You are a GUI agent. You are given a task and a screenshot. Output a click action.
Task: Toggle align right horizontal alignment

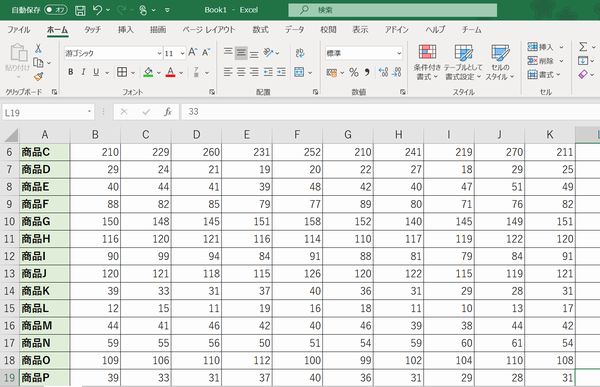[x=254, y=72]
